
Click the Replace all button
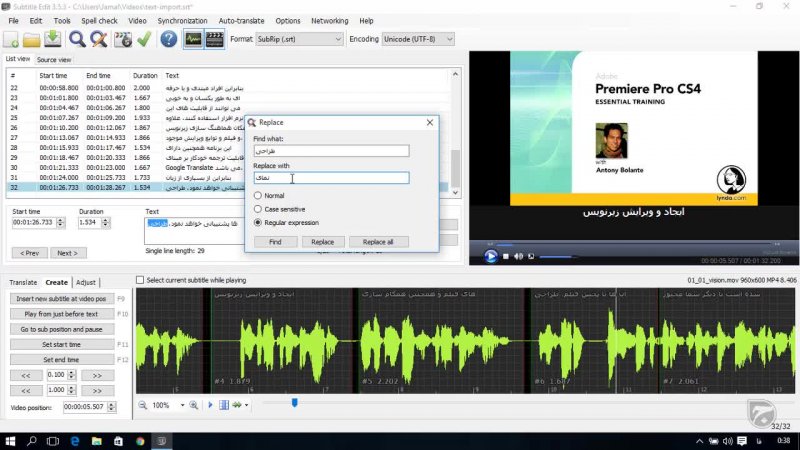point(378,242)
